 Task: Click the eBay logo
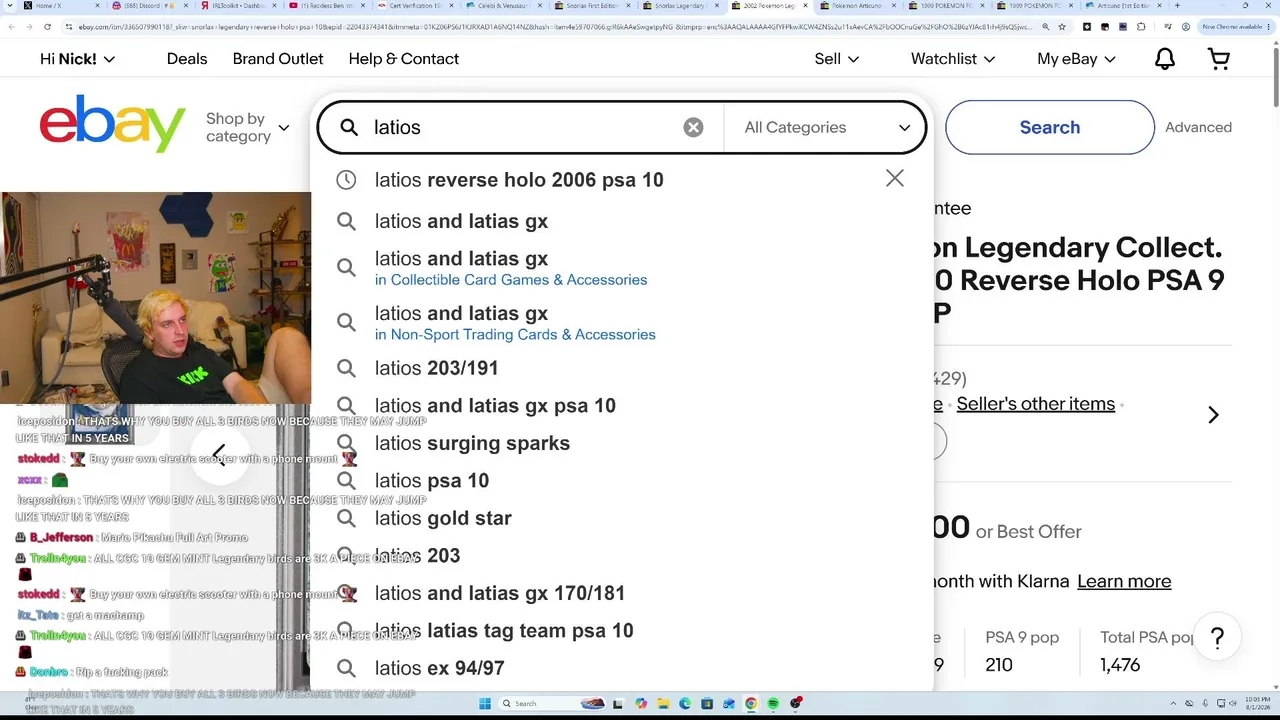coord(112,124)
